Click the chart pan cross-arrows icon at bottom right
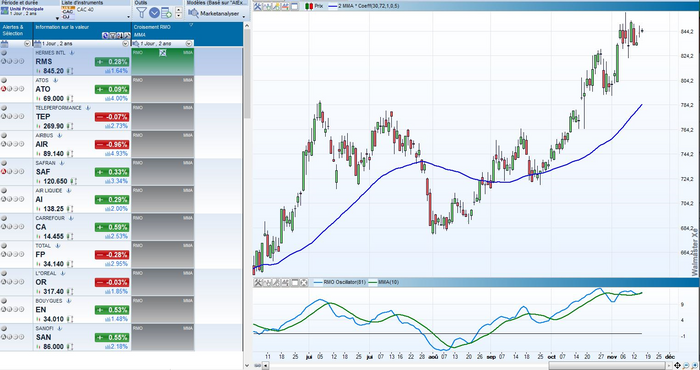 point(677,366)
